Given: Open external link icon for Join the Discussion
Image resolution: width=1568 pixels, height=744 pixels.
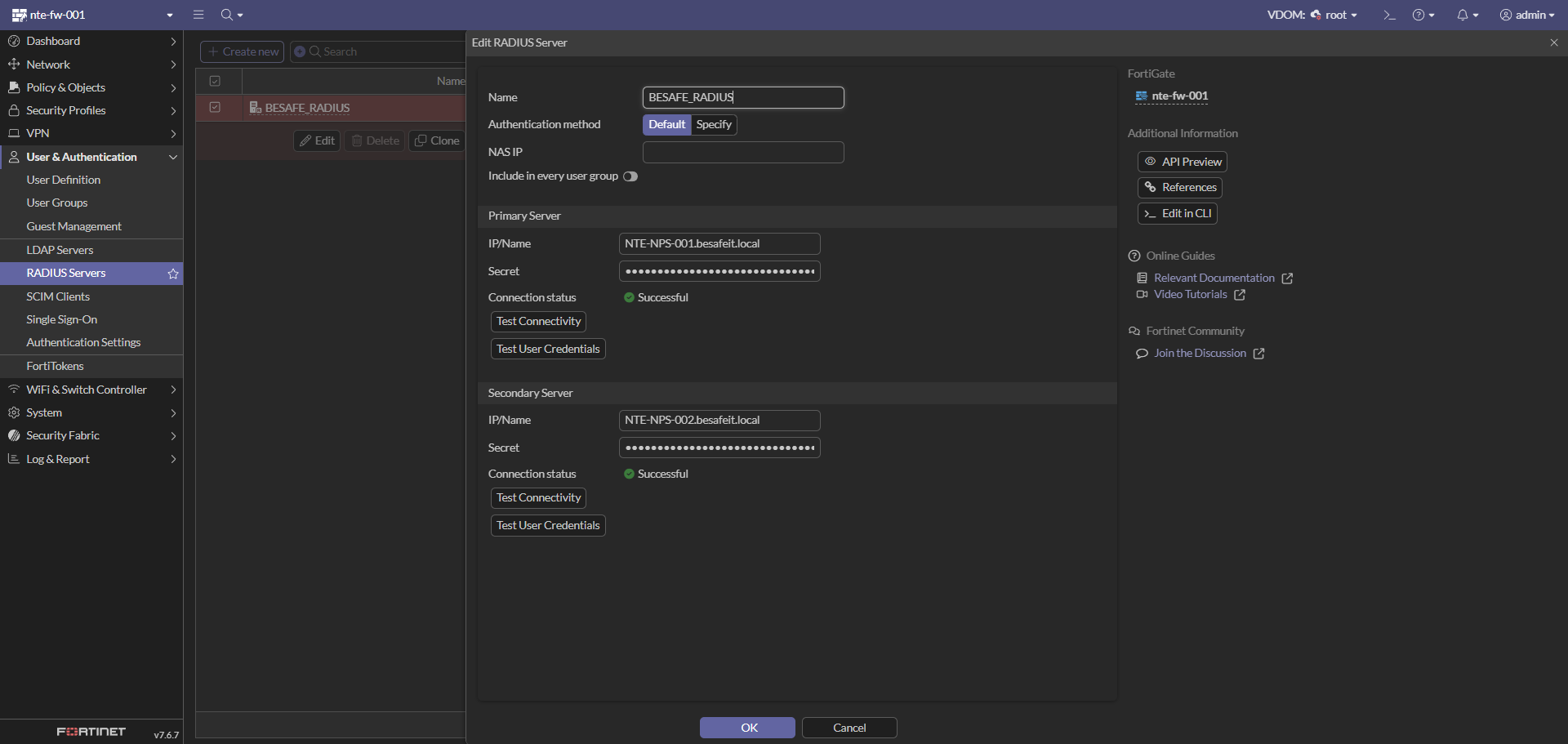Looking at the screenshot, I should 1259,354.
